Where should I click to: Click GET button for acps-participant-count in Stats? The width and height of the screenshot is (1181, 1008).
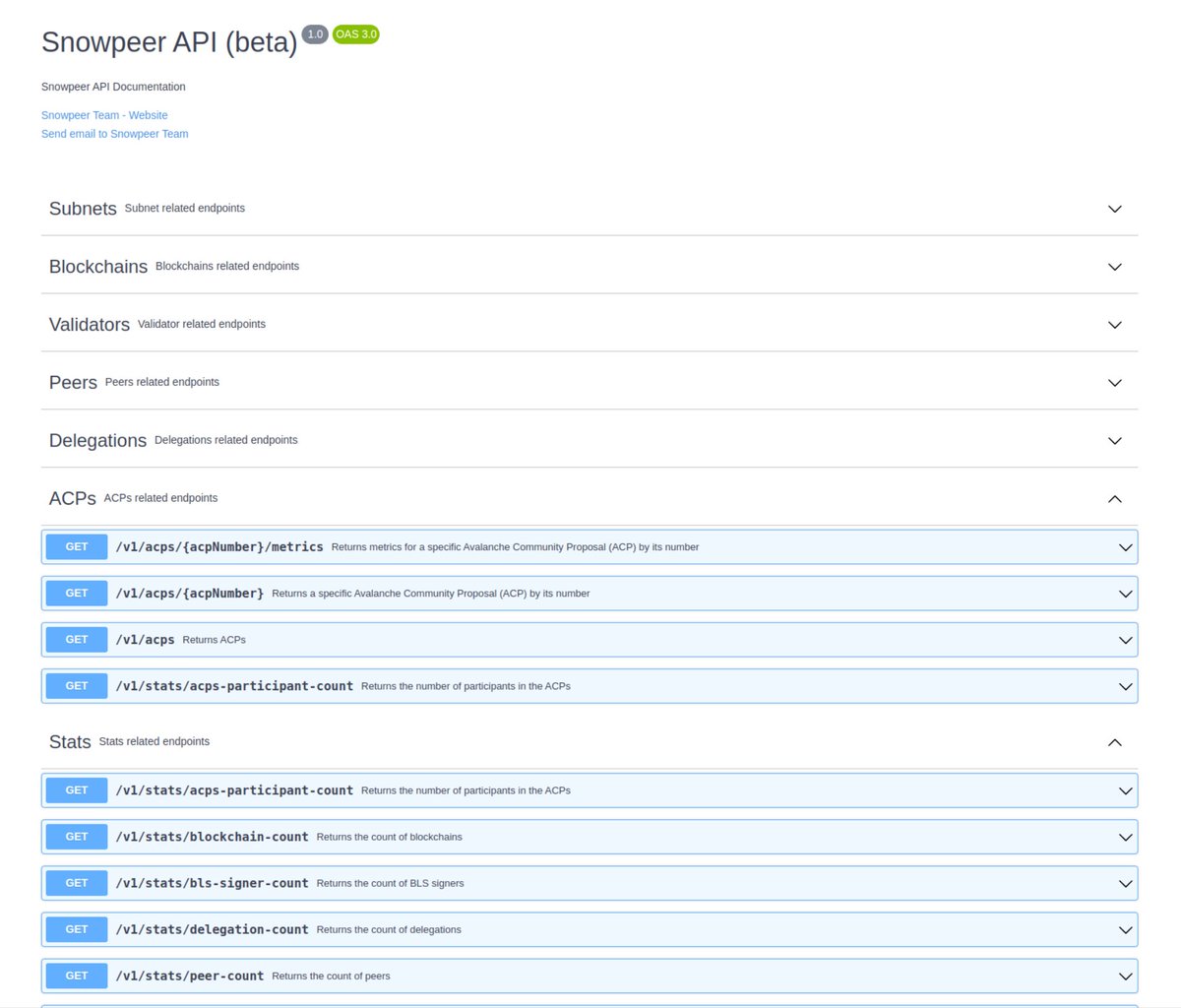[x=77, y=789]
